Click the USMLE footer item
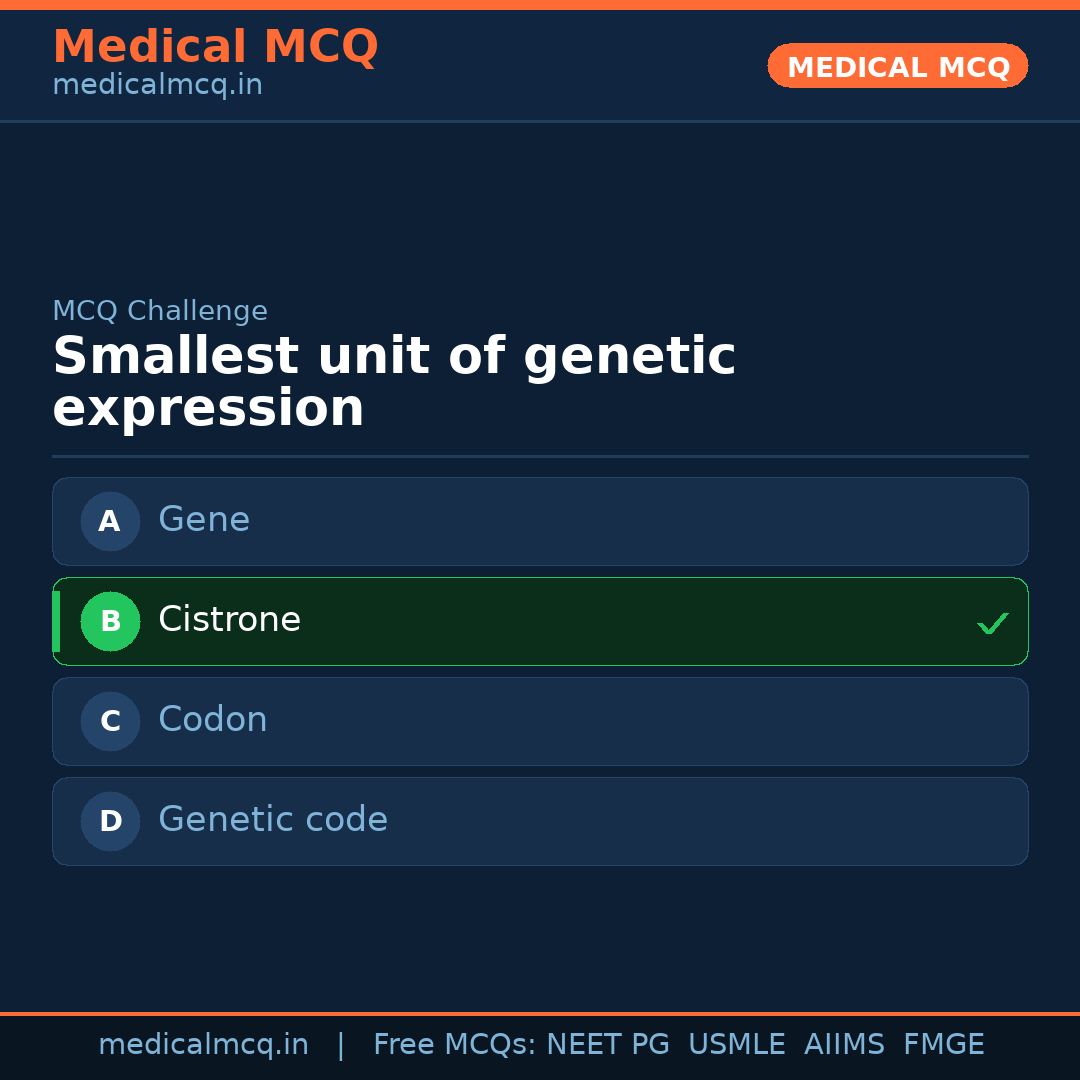Screen dimensions: 1080x1080 [737, 1044]
